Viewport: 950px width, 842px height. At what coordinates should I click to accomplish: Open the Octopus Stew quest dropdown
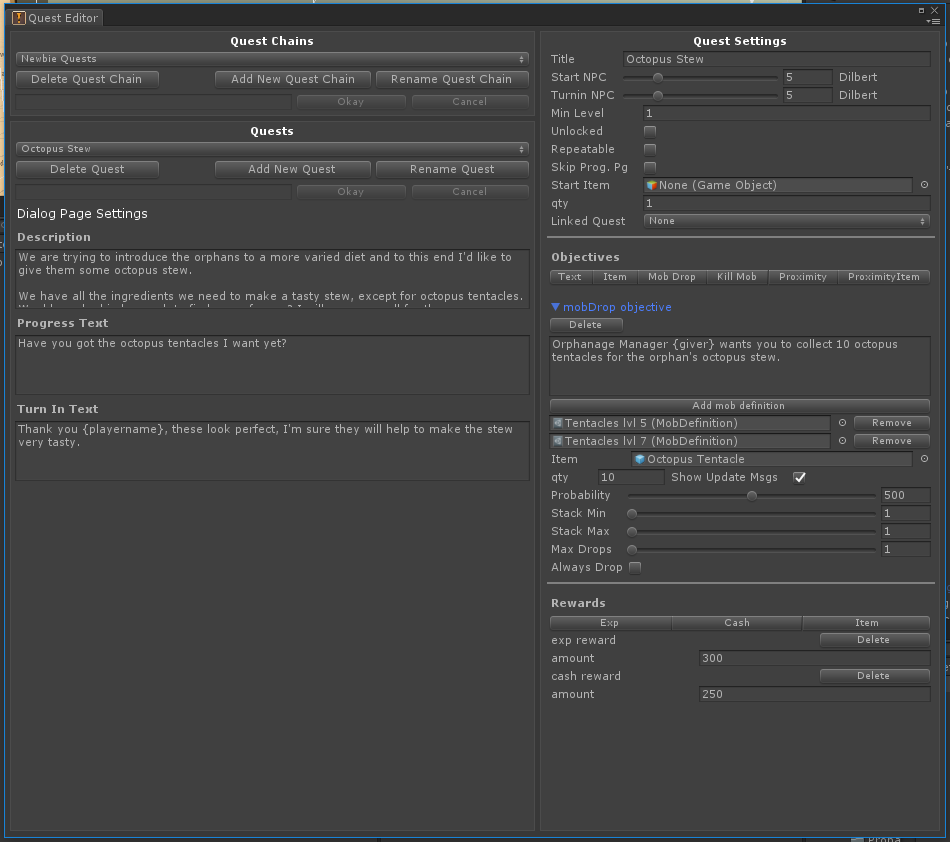click(x=272, y=149)
